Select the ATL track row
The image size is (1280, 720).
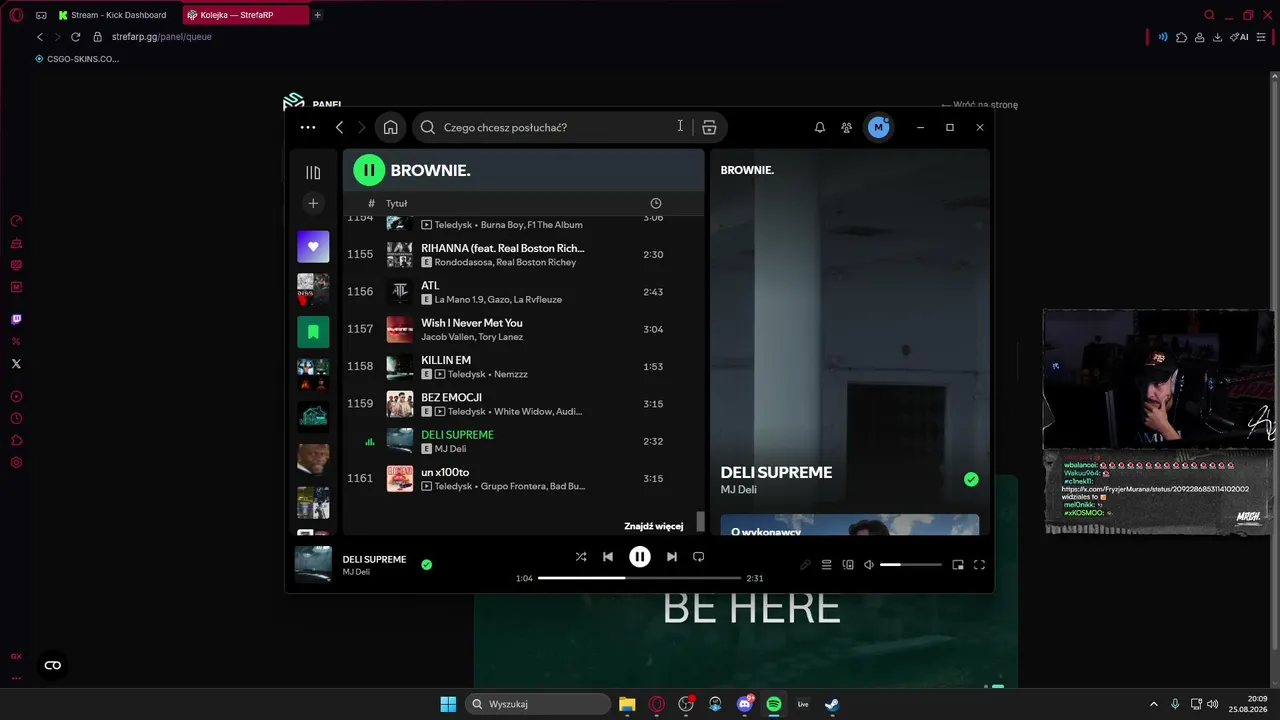pyautogui.click(x=524, y=292)
